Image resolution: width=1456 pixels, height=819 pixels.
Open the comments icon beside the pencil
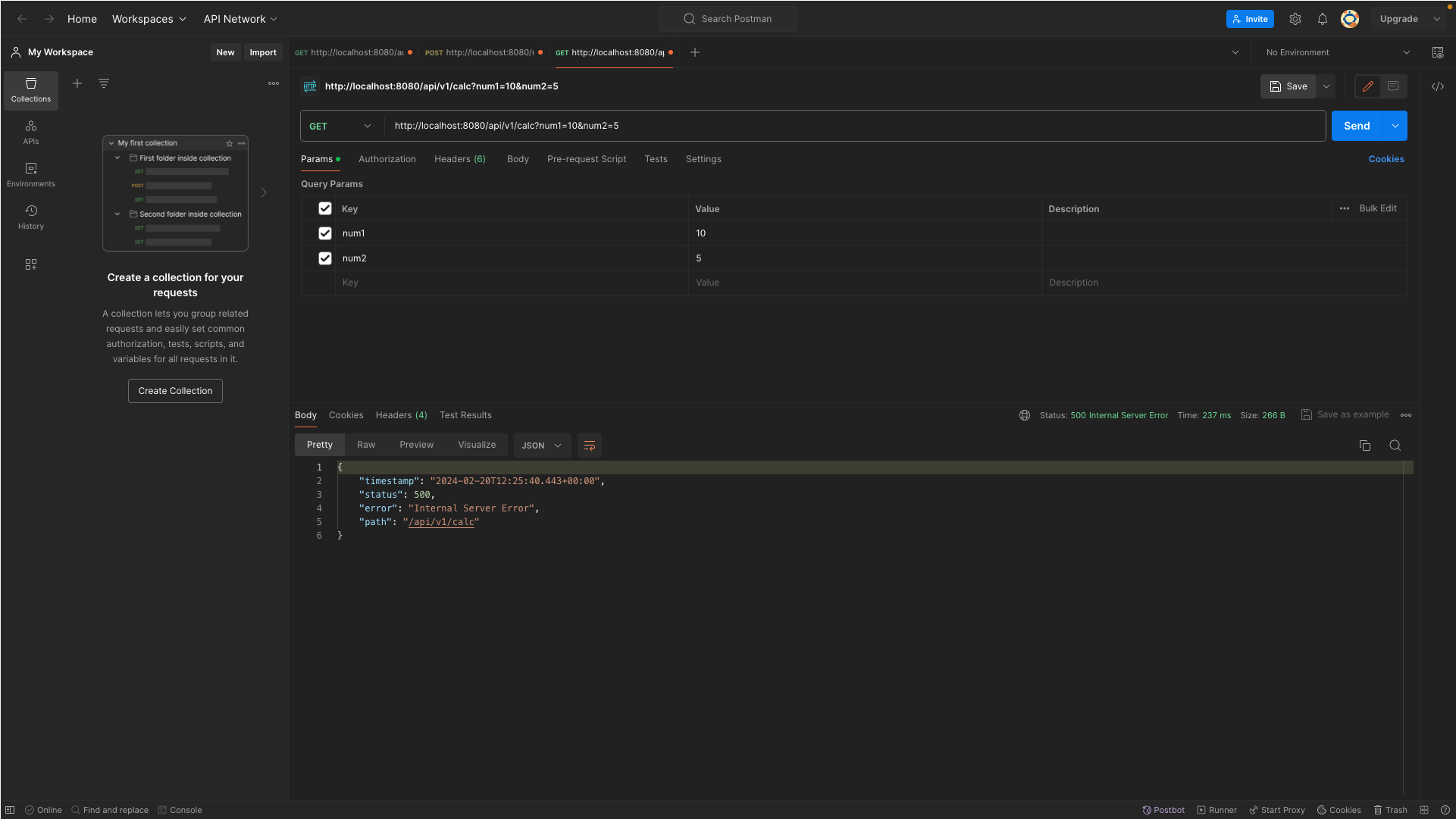tap(1393, 86)
